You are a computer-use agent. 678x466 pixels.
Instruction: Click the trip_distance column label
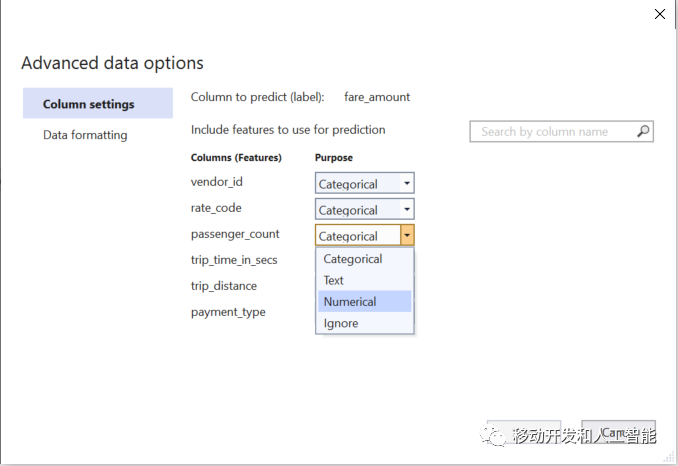pyautogui.click(x=224, y=286)
